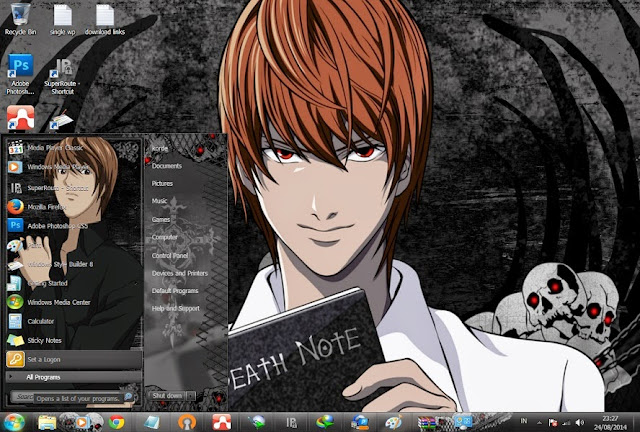The height and width of the screenshot is (432, 640).
Task: Open Documents from Start menu
Action: (167, 166)
